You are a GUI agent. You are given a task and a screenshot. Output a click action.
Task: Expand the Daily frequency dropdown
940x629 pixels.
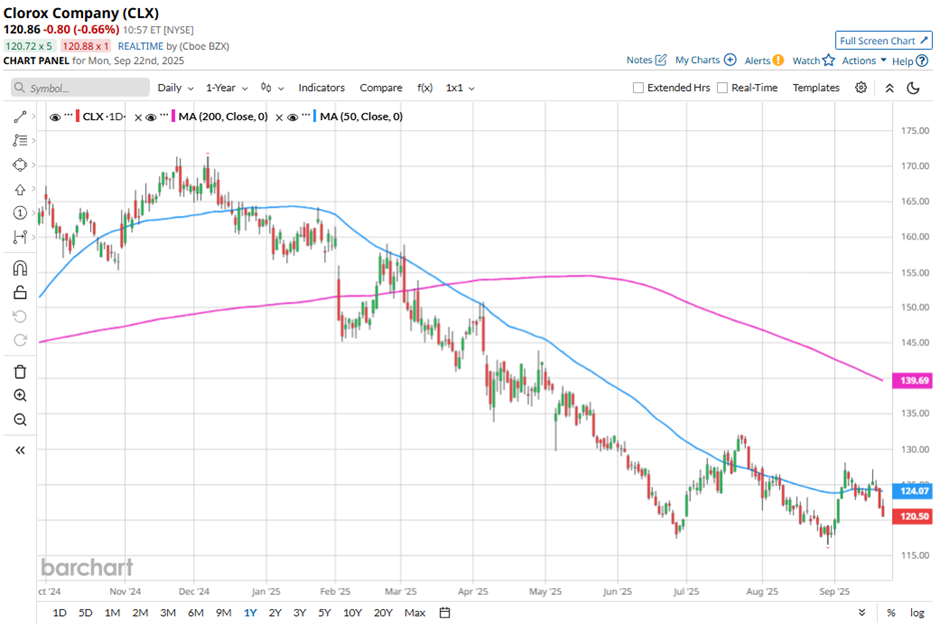pyautogui.click(x=175, y=88)
